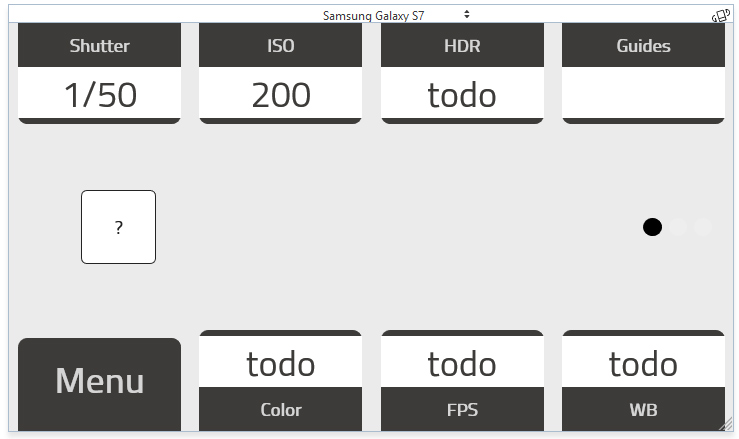Tap the FPS label

click(462, 410)
